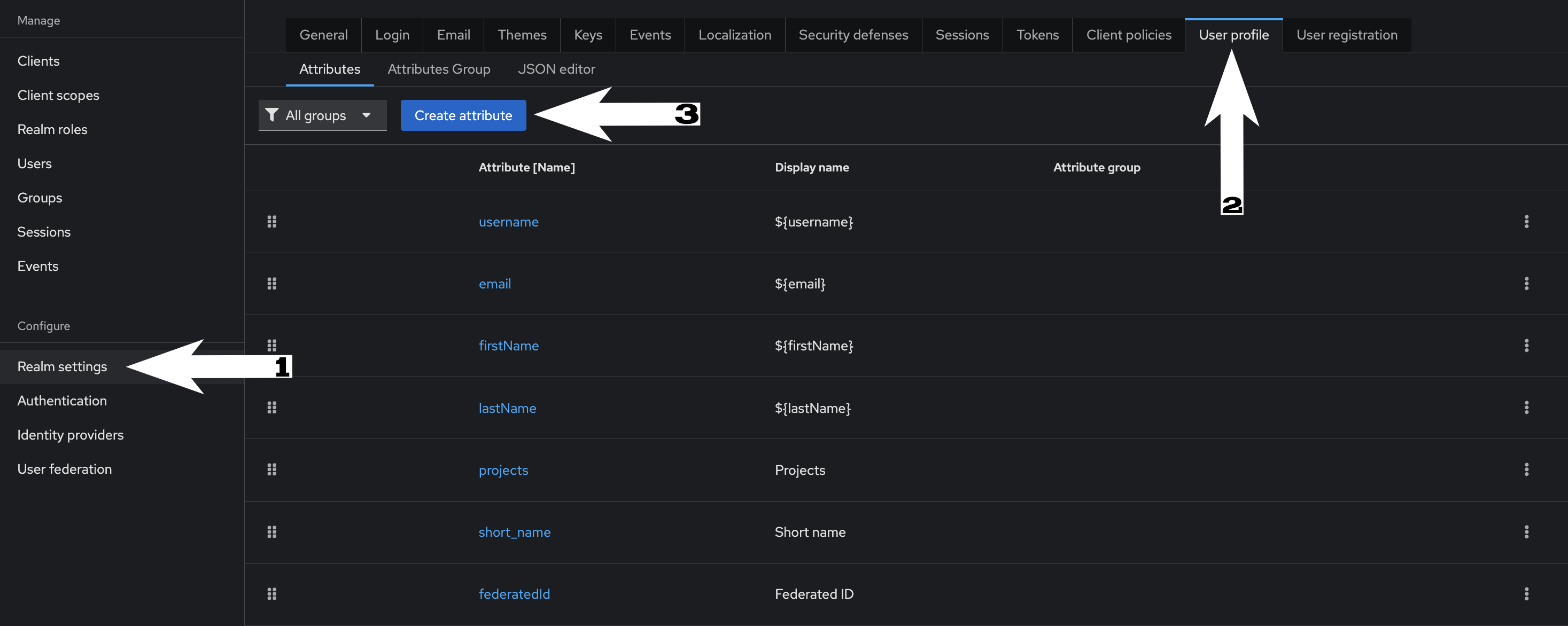
Task: Click the Projects display name cell
Action: pyautogui.click(x=800, y=469)
